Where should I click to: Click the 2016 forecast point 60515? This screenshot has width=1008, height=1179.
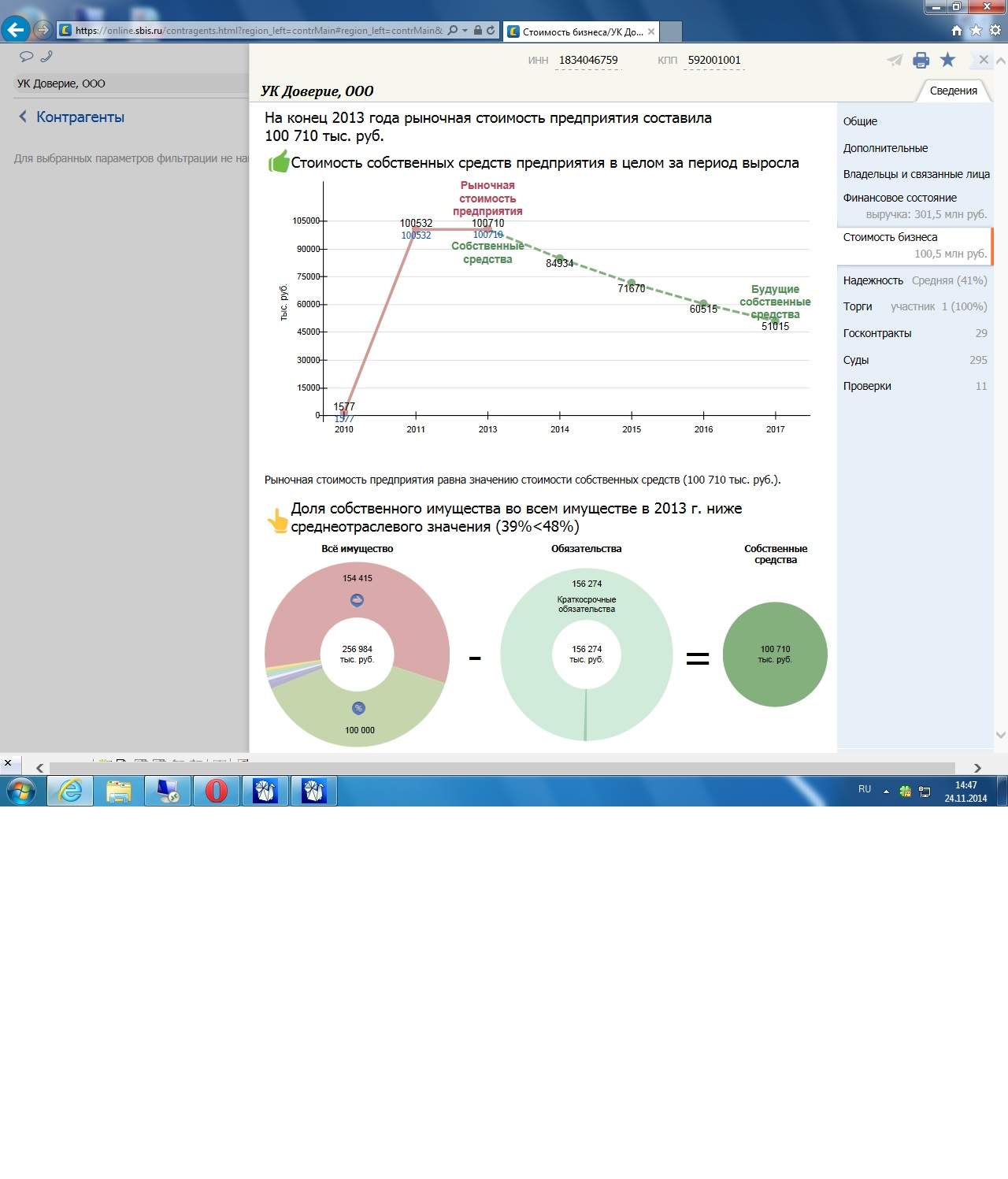pos(703,303)
